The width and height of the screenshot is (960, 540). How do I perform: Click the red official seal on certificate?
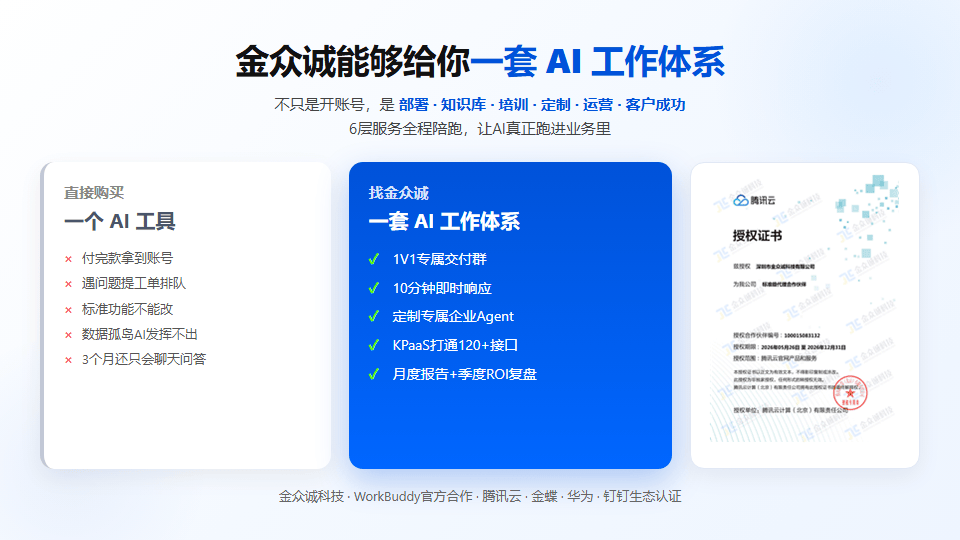(850, 392)
